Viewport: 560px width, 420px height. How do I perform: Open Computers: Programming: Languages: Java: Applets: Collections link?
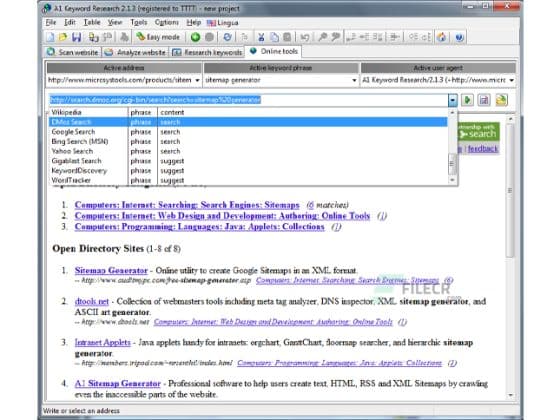[199, 227]
